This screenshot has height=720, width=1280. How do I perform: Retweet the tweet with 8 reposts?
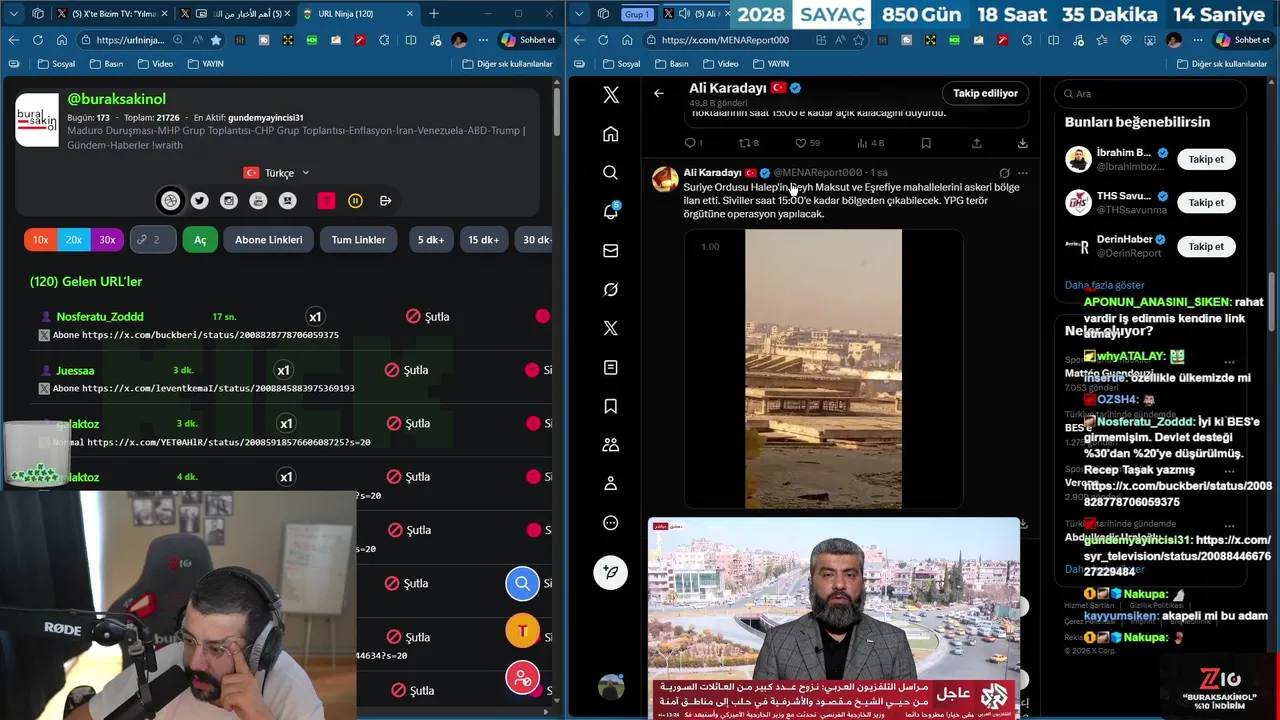click(749, 143)
